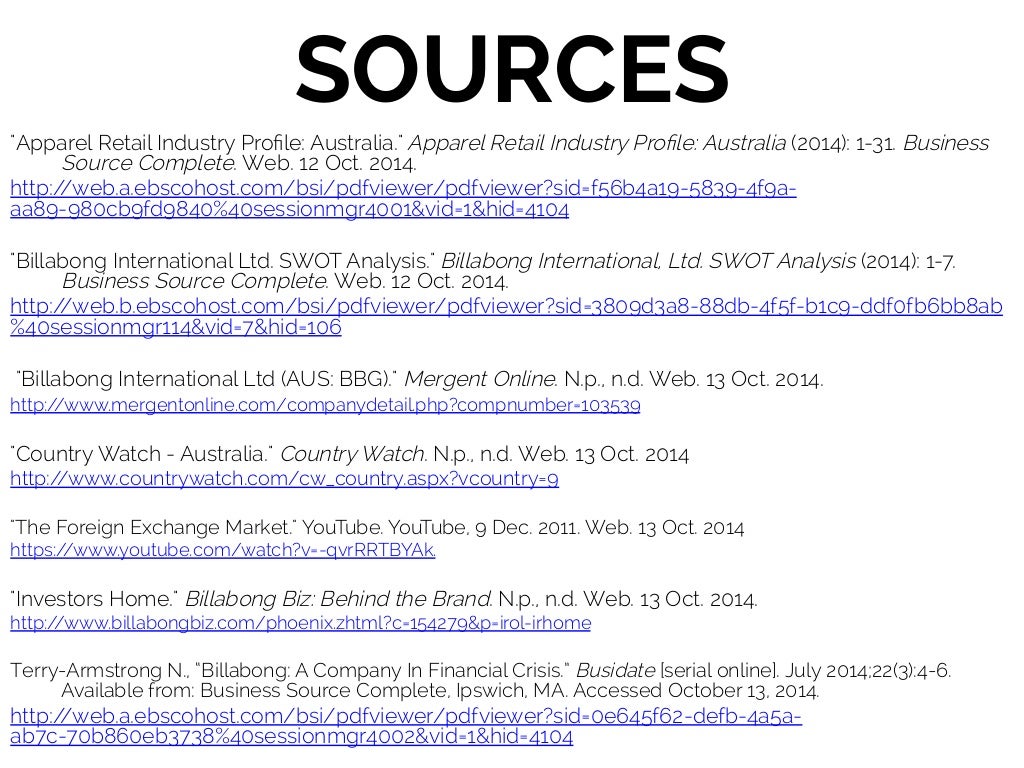Click the SOURCES heading

513,69
